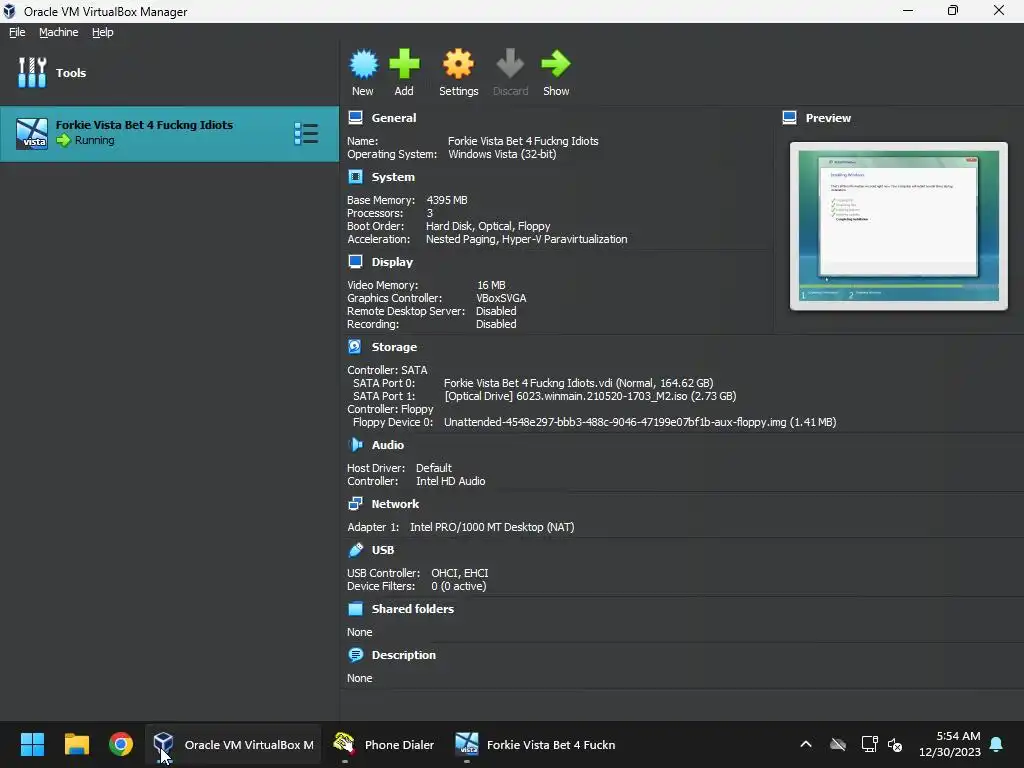
Task: Click the Network section adapter icon
Action: click(x=355, y=504)
